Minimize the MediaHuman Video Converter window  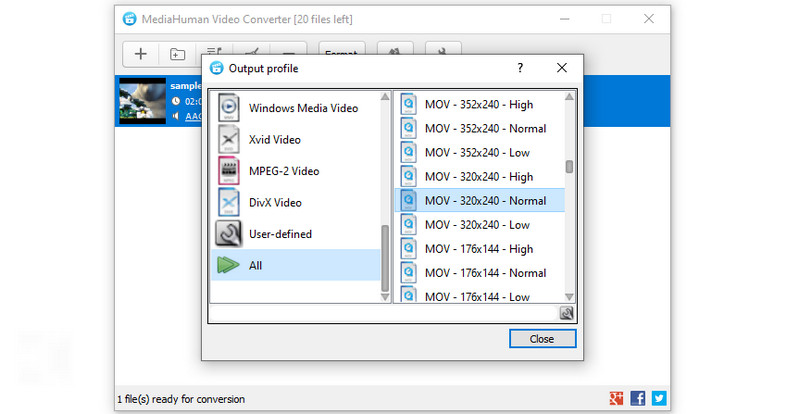565,19
